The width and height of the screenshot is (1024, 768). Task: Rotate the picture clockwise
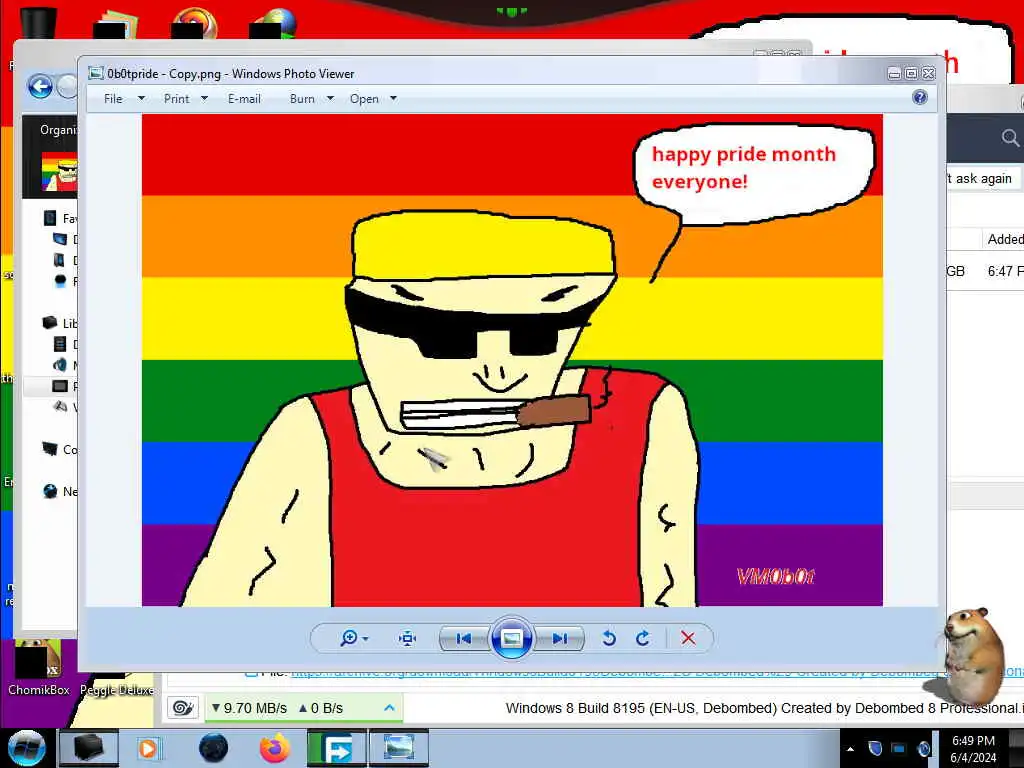pos(643,638)
